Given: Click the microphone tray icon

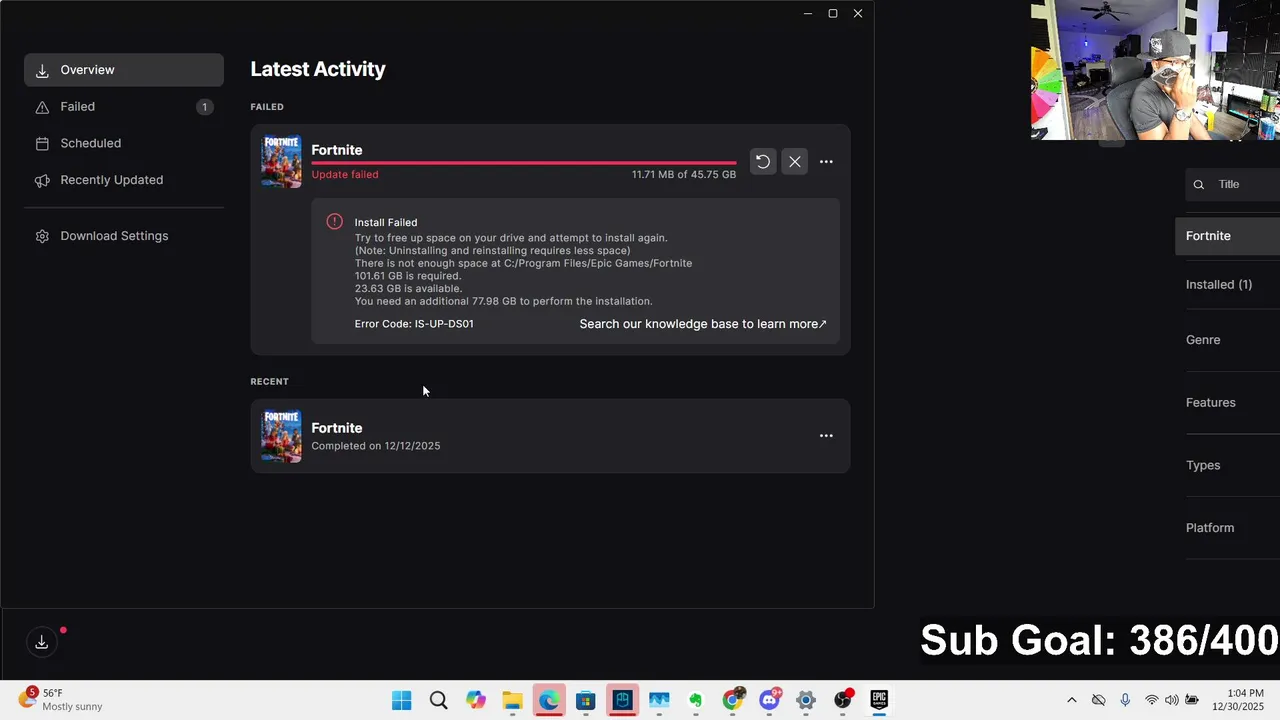Looking at the screenshot, I should point(1125,700).
